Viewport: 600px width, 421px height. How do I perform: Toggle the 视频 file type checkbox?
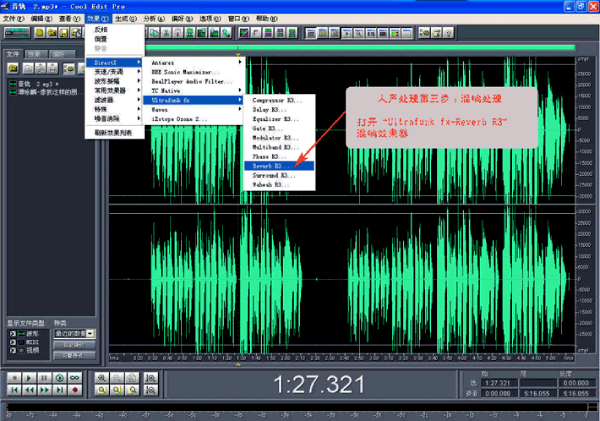pos(10,351)
